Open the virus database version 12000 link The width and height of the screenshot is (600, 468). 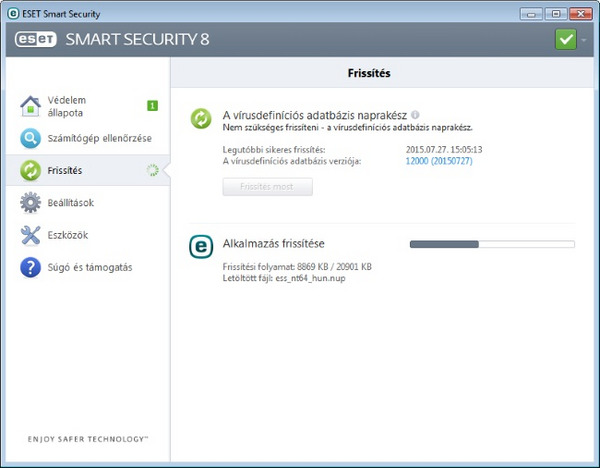click(x=448, y=161)
